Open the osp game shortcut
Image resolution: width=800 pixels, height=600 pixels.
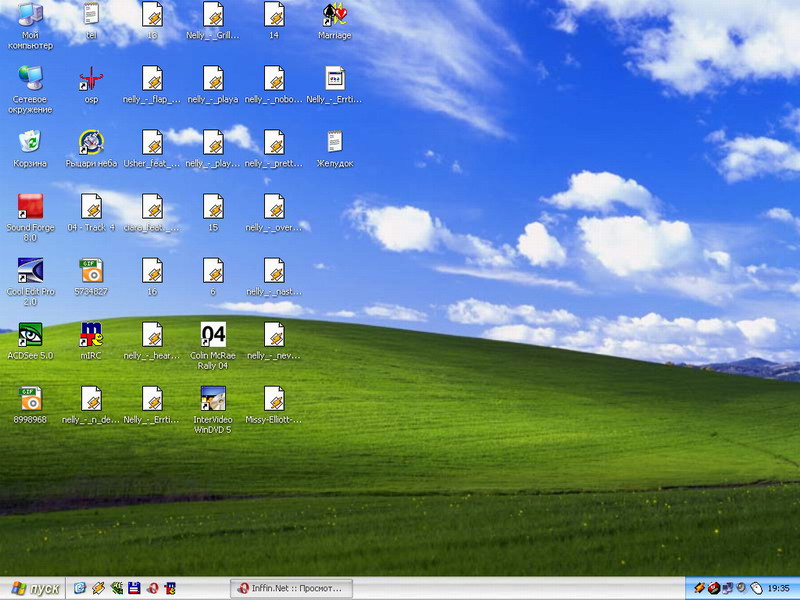(x=91, y=79)
